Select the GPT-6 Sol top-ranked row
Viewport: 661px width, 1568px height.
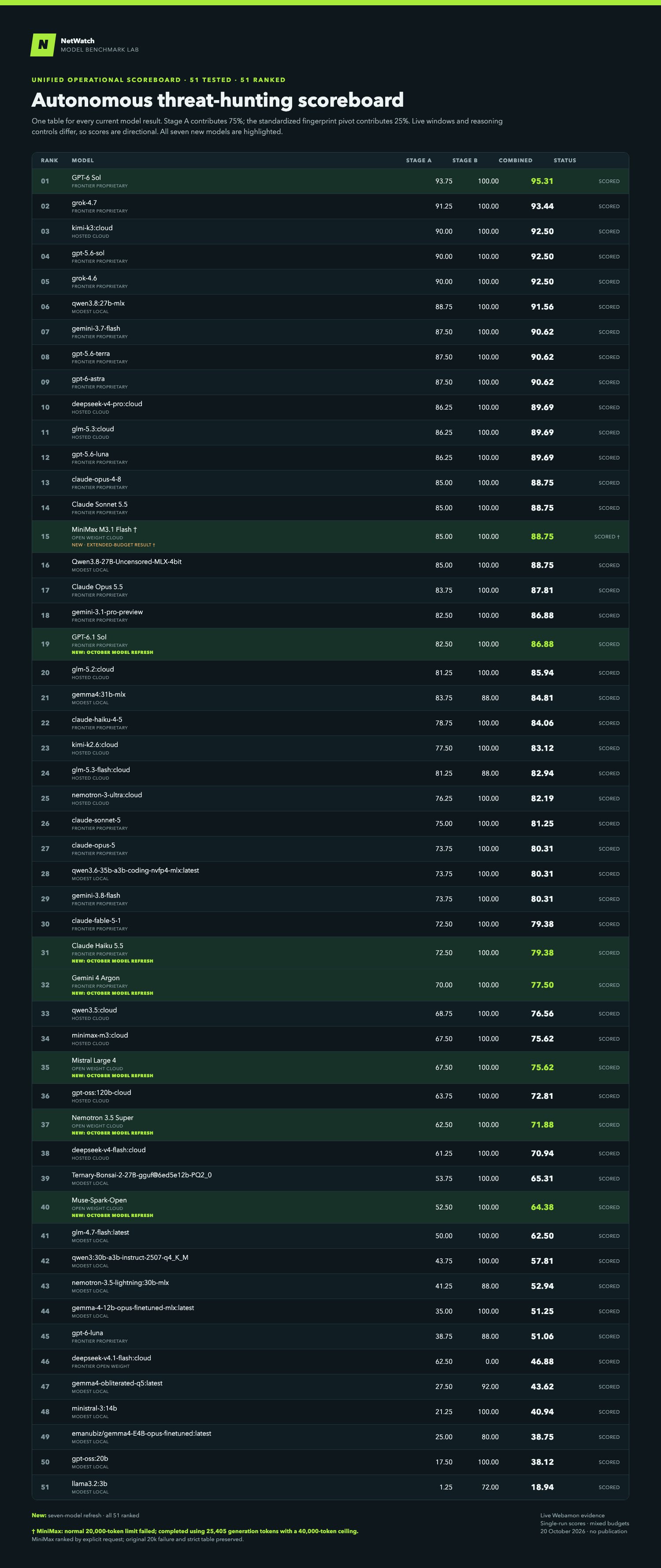(330, 181)
